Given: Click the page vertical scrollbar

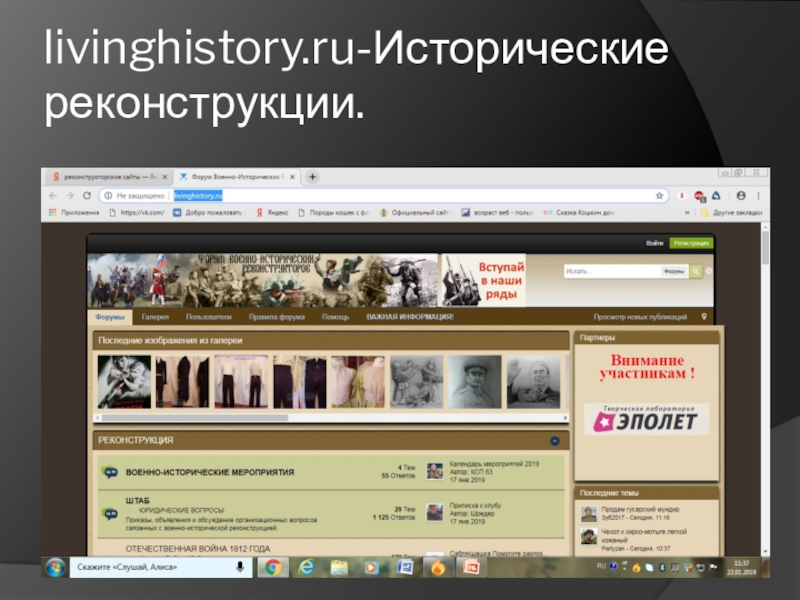Looking at the screenshot, I should point(765,248).
